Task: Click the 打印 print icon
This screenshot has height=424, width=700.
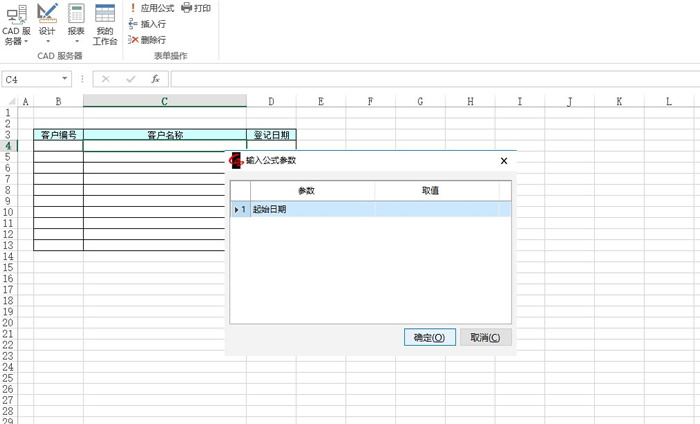Action: point(187,8)
